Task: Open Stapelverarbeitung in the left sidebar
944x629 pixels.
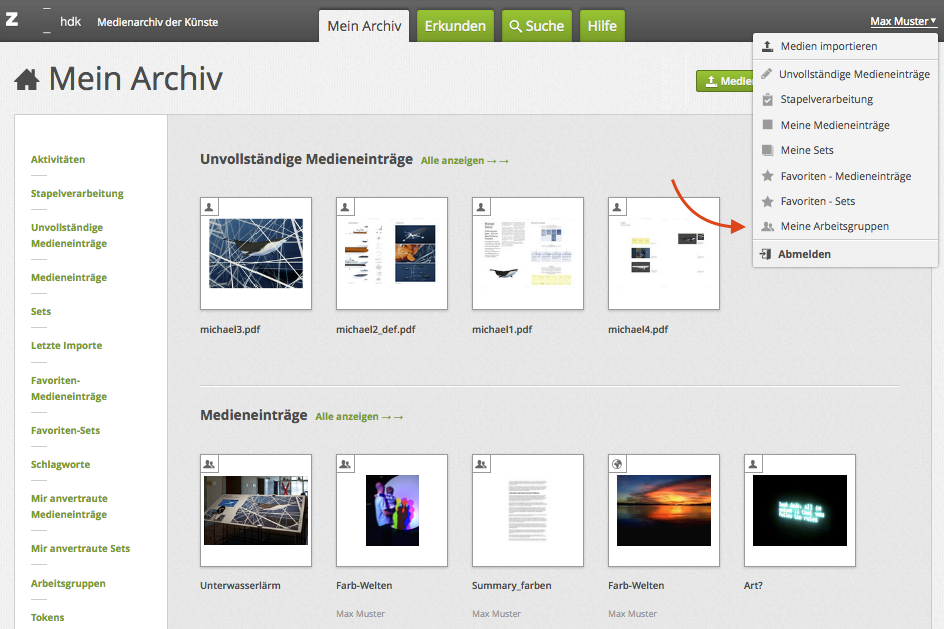Action: click(77, 193)
